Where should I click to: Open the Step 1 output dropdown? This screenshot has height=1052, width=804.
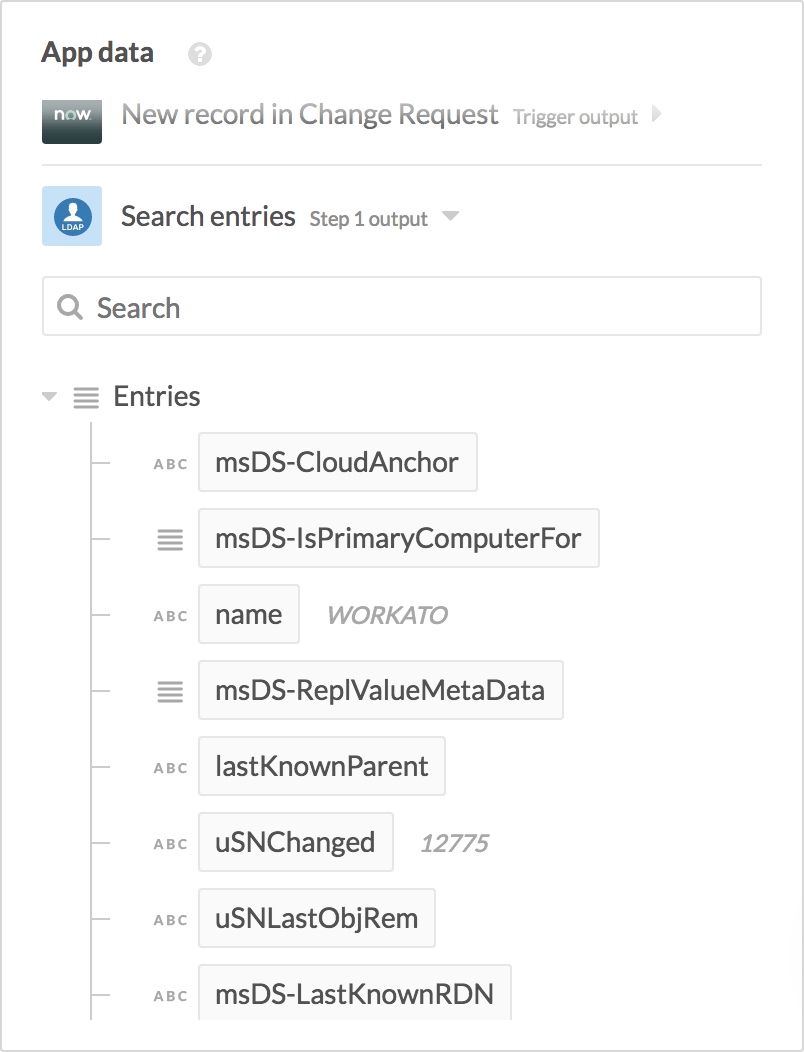pos(450,216)
